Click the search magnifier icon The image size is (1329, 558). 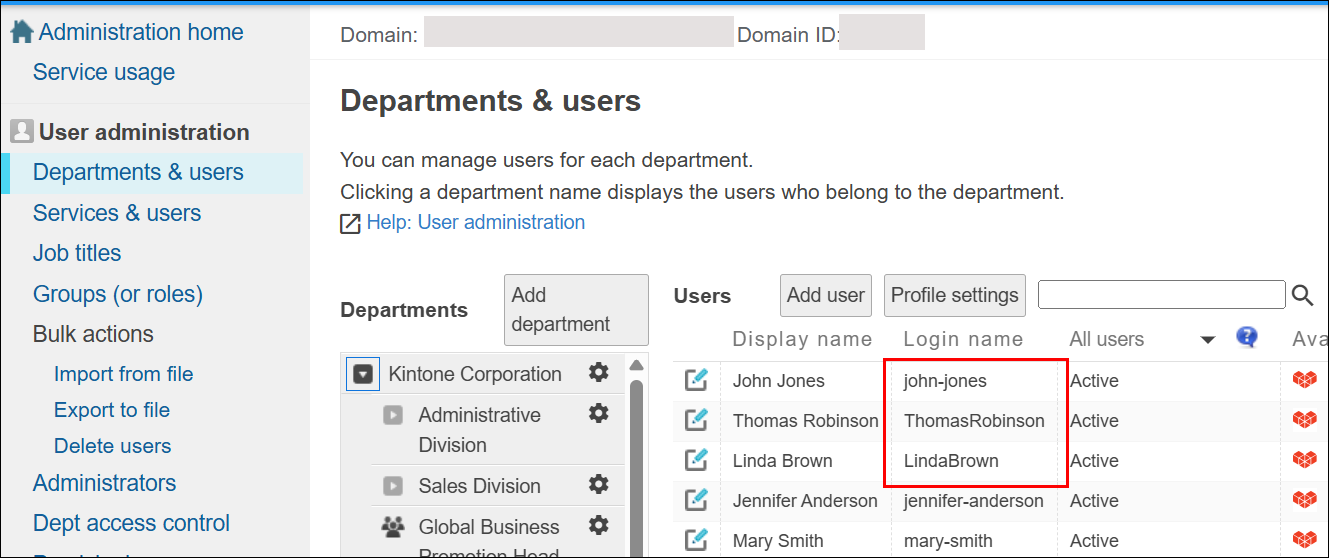click(1302, 295)
